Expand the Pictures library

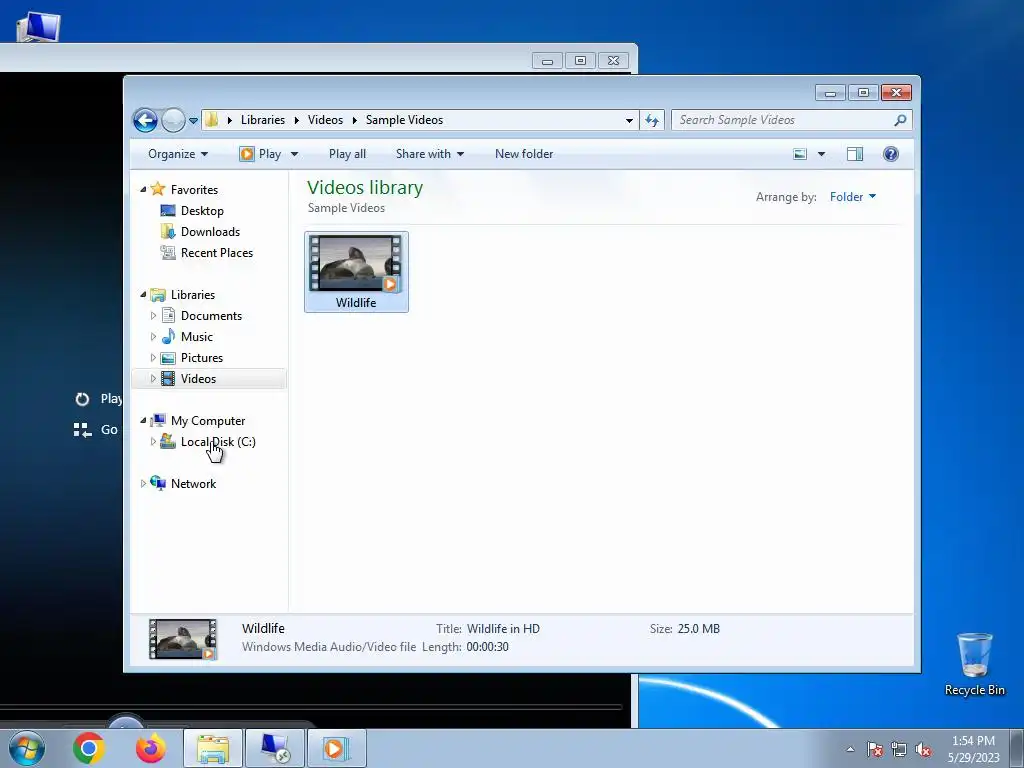pyautogui.click(x=153, y=358)
